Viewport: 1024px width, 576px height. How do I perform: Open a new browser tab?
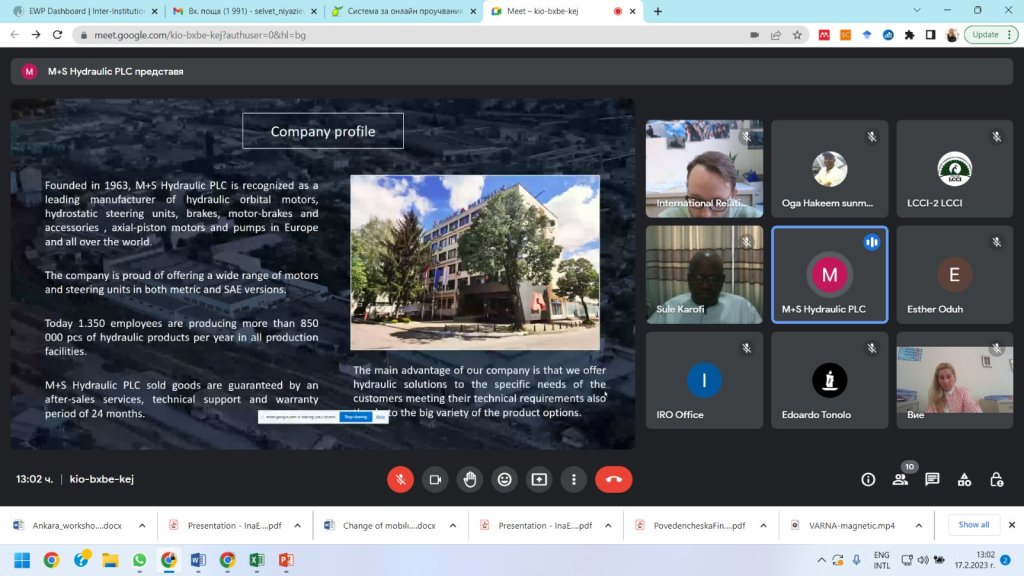point(658,11)
